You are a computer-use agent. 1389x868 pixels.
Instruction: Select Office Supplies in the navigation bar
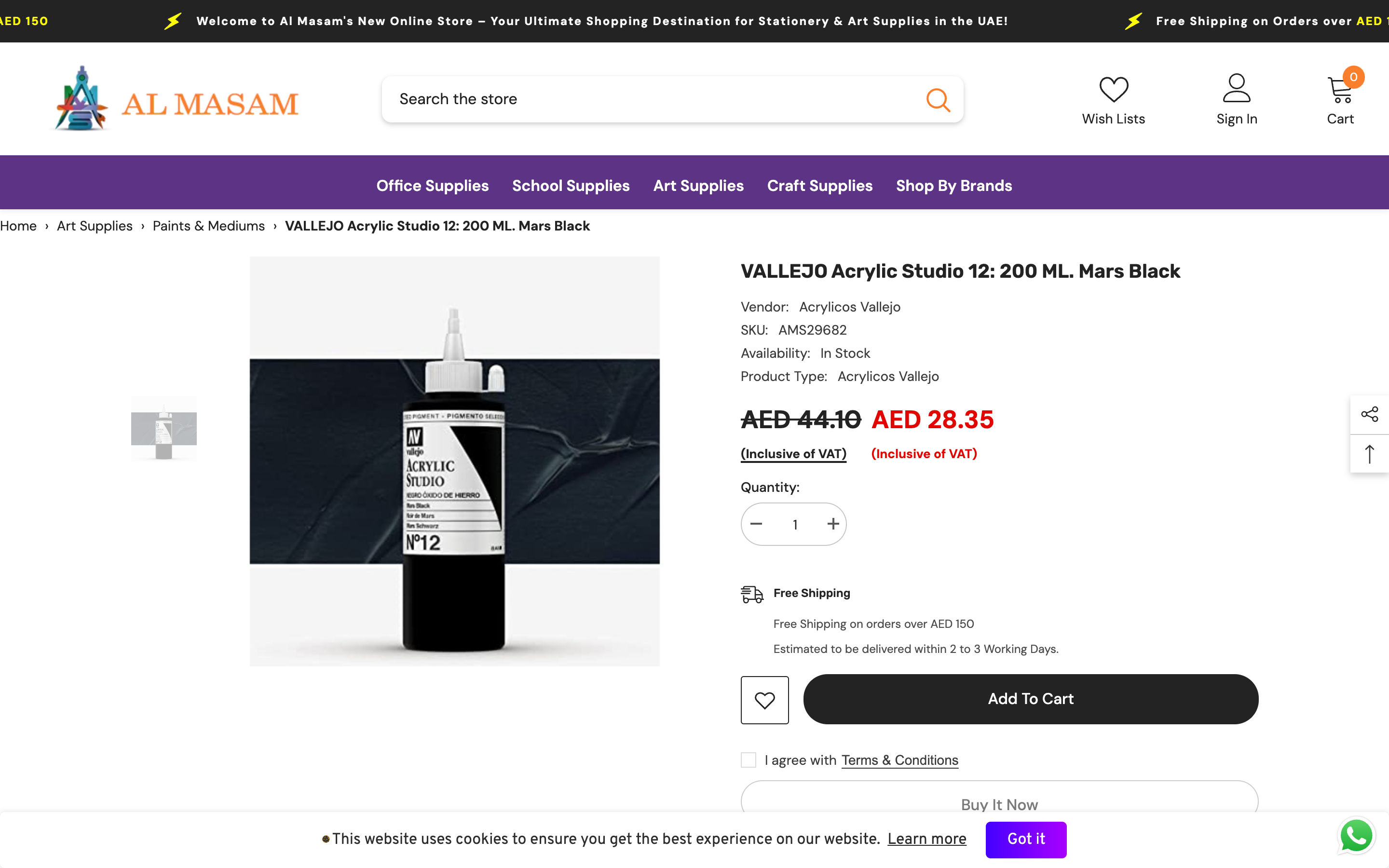pyautogui.click(x=432, y=186)
